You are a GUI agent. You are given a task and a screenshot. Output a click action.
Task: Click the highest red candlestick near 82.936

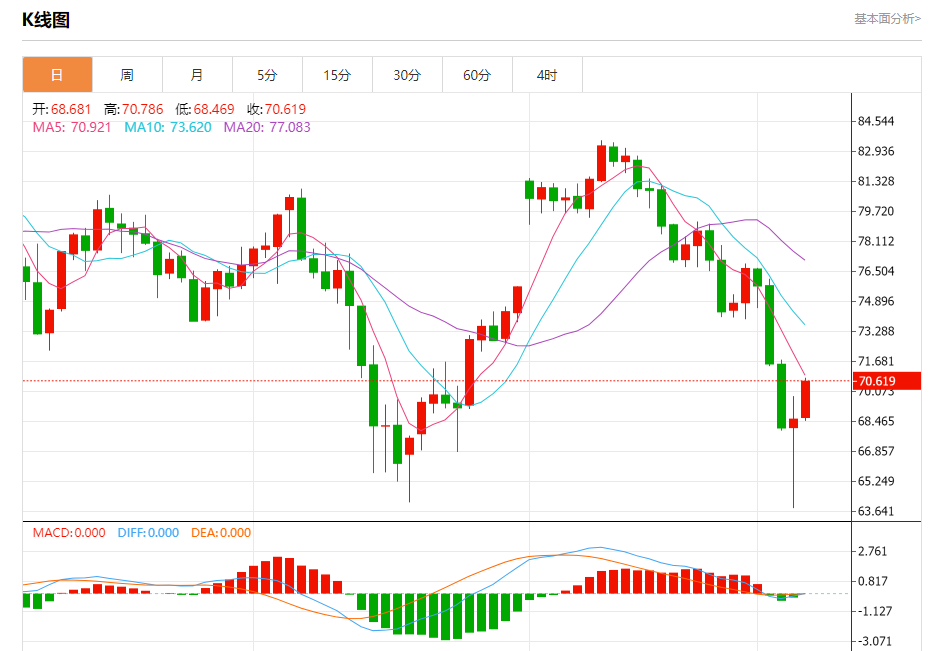601,163
